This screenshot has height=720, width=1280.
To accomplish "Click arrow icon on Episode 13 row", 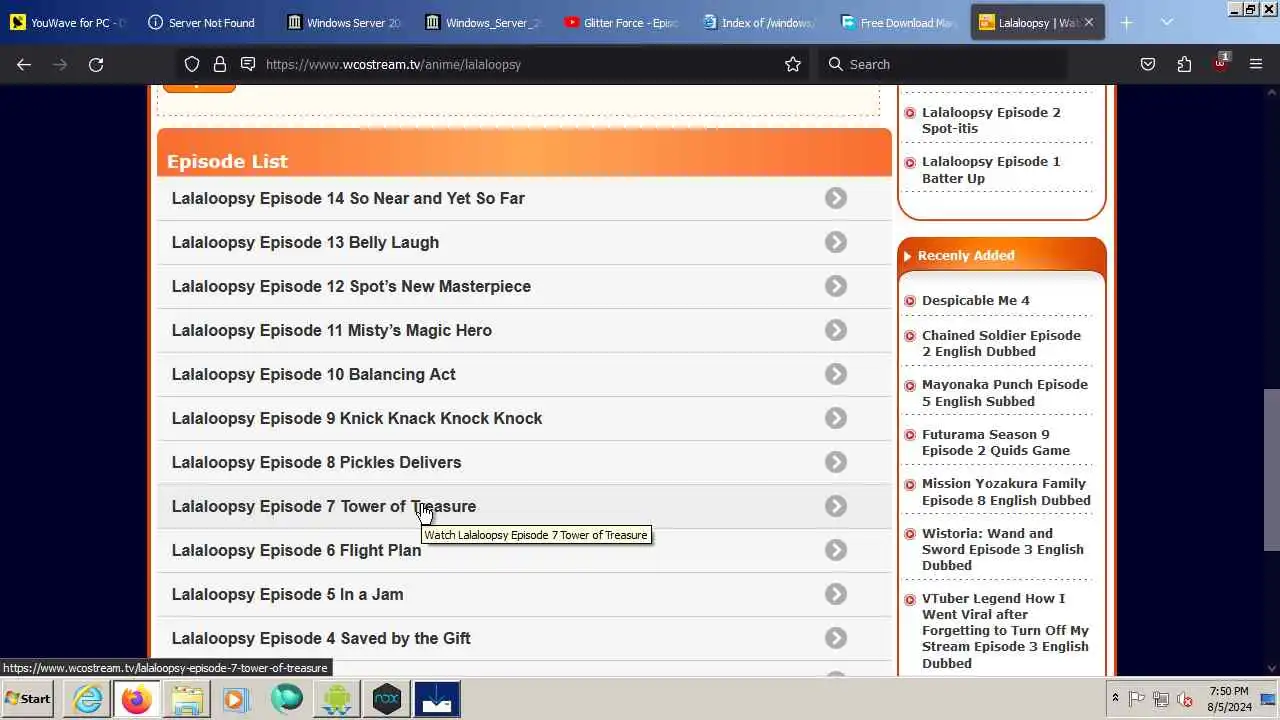I will (836, 242).
